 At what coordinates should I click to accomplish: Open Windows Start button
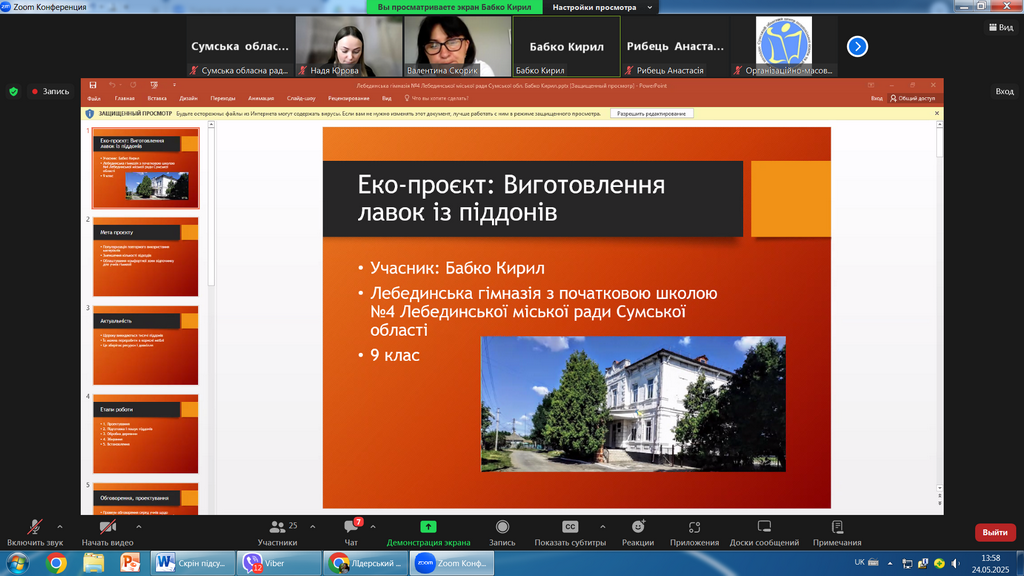point(17,563)
